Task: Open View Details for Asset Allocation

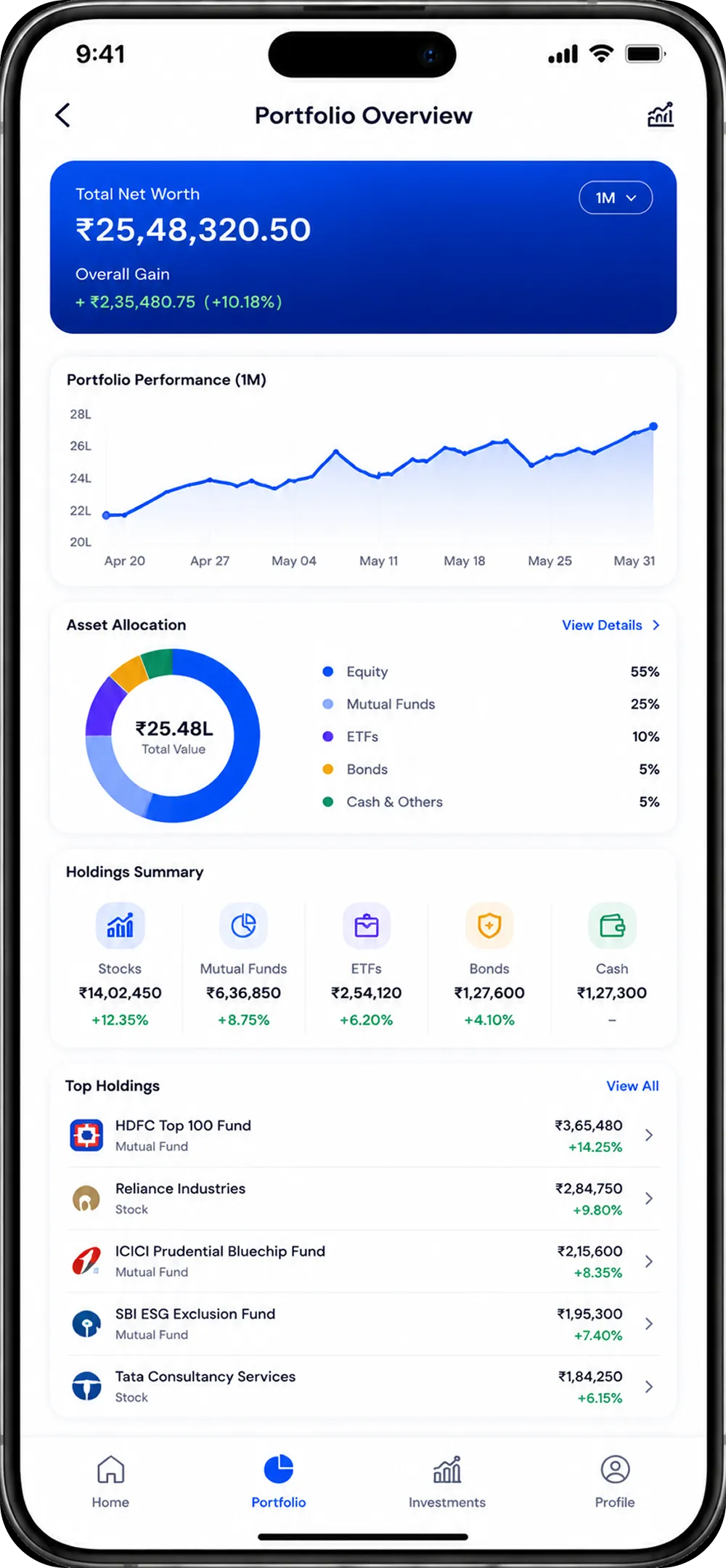Action: pos(611,625)
